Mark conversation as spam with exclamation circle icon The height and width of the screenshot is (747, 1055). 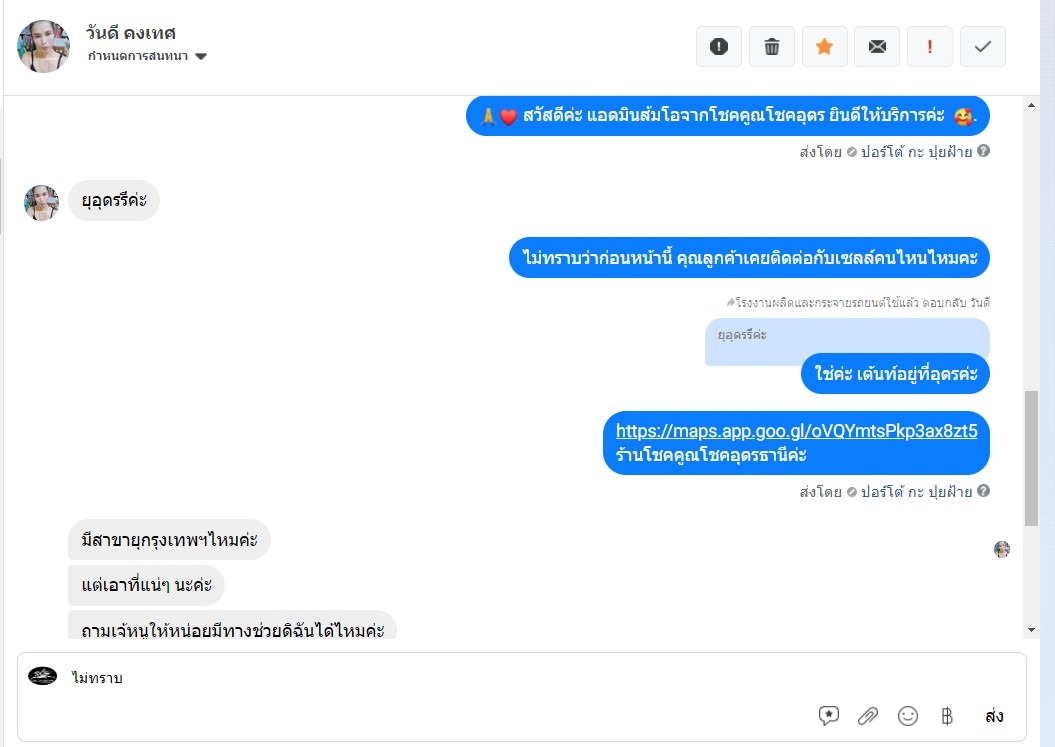[x=719, y=46]
